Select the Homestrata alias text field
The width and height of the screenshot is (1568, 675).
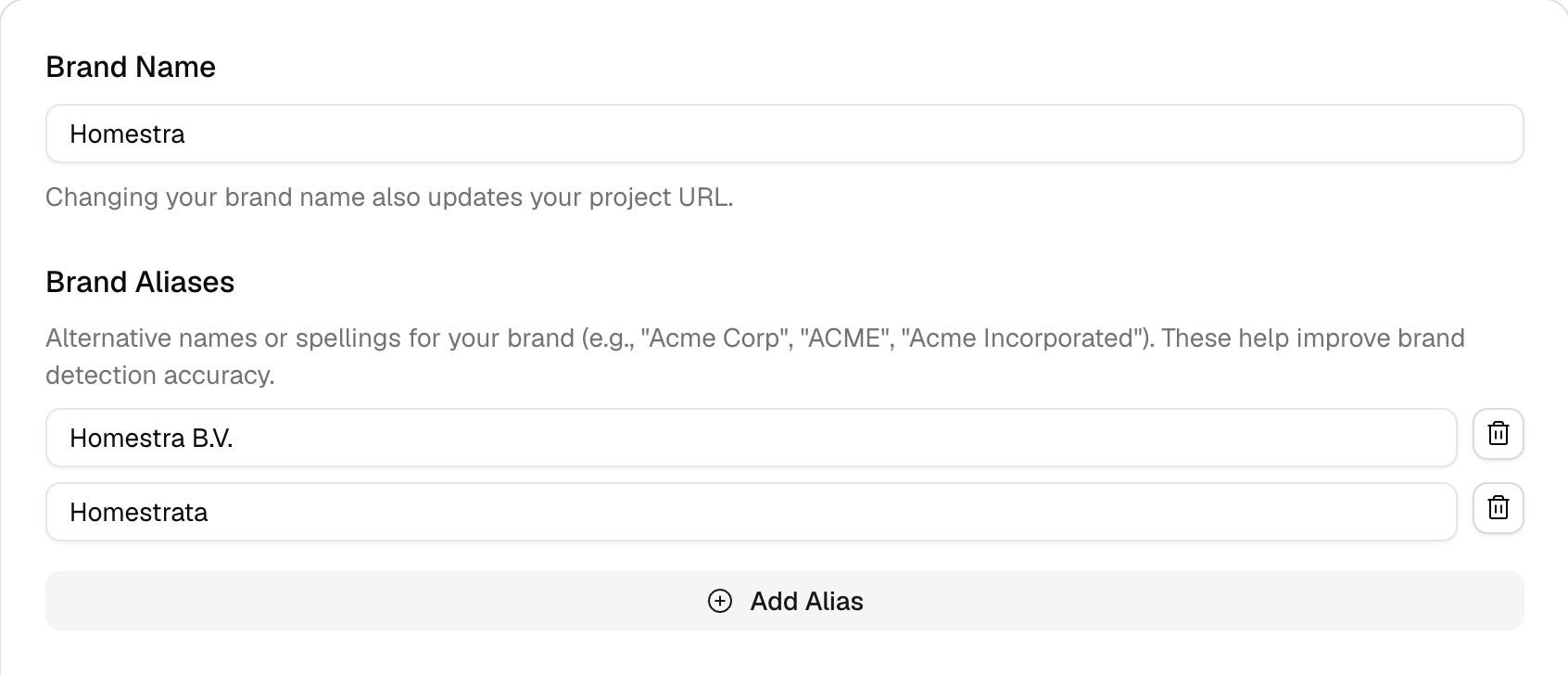751,512
